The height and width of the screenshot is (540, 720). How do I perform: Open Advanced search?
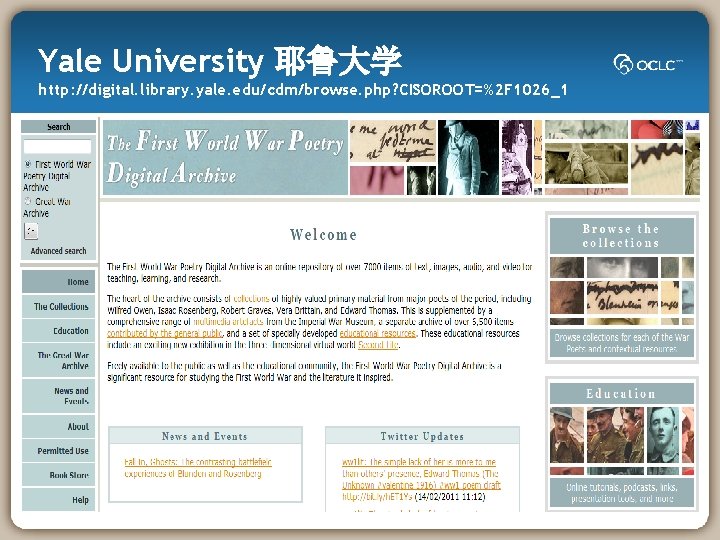(58, 251)
